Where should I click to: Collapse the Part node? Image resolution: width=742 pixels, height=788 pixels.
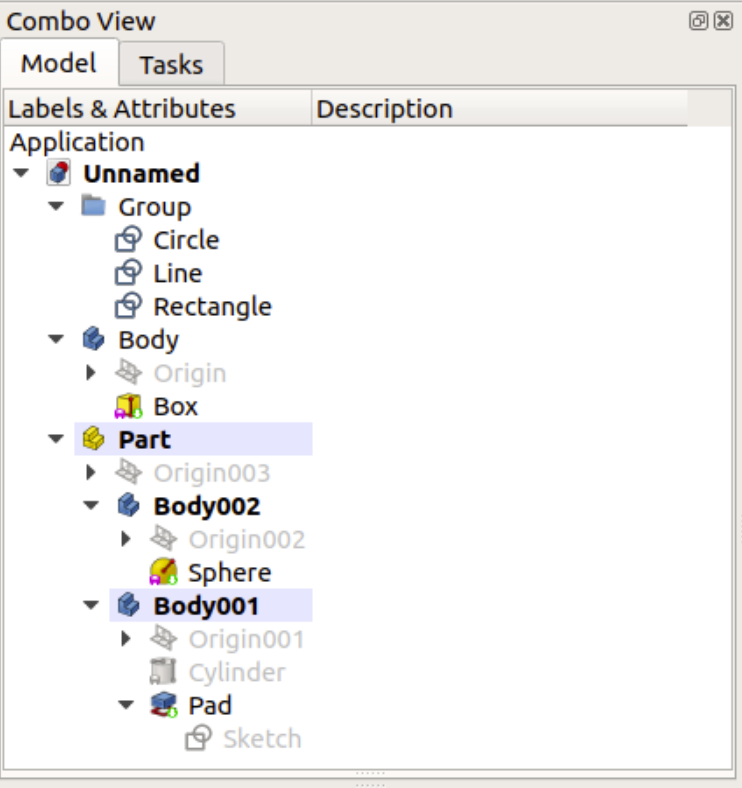[56, 439]
